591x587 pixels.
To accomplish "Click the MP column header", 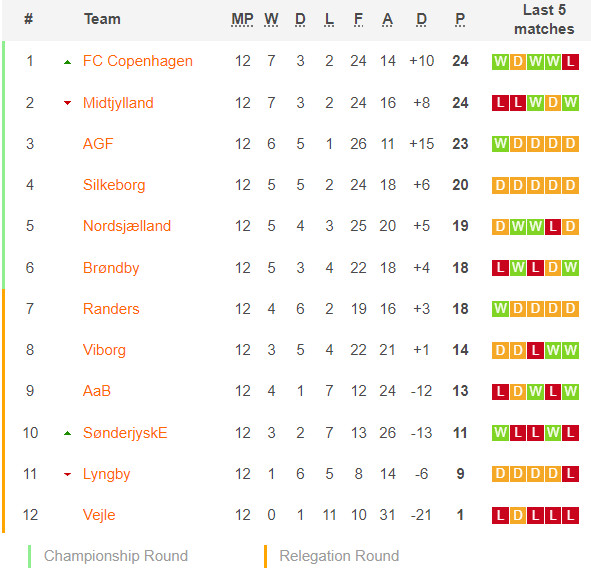I will [x=242, y=19].
